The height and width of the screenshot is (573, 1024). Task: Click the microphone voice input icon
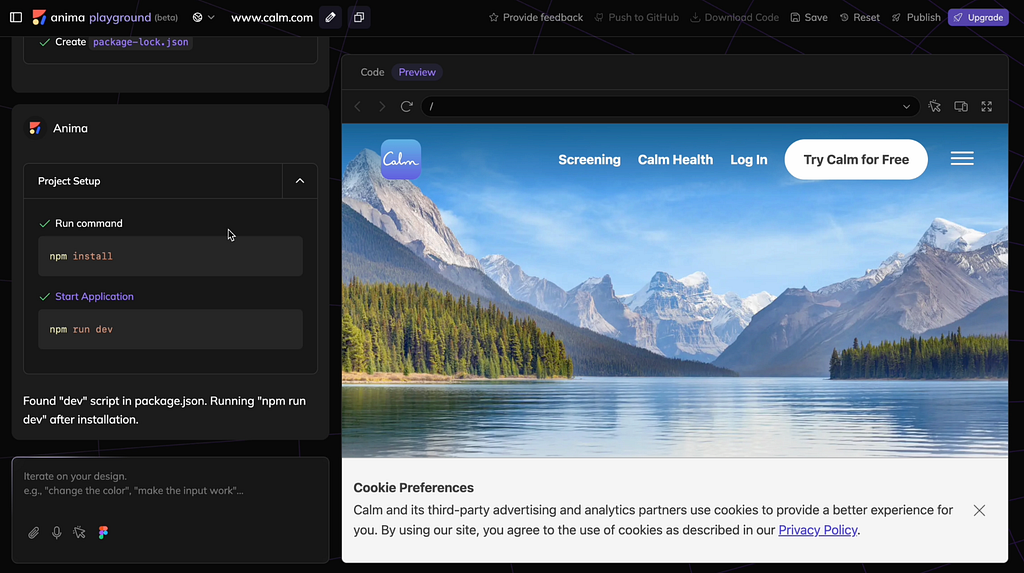pos(57,533)
